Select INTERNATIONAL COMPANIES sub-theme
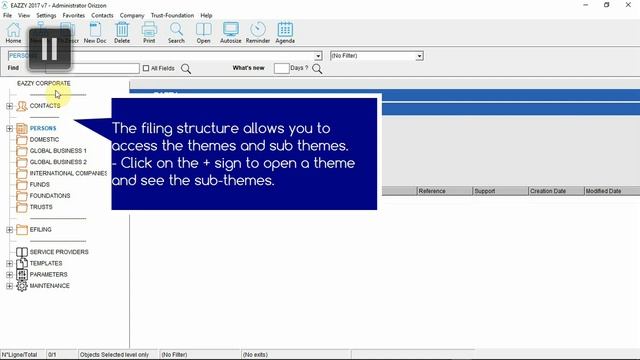The image size is (640, 360). (68, 173)
